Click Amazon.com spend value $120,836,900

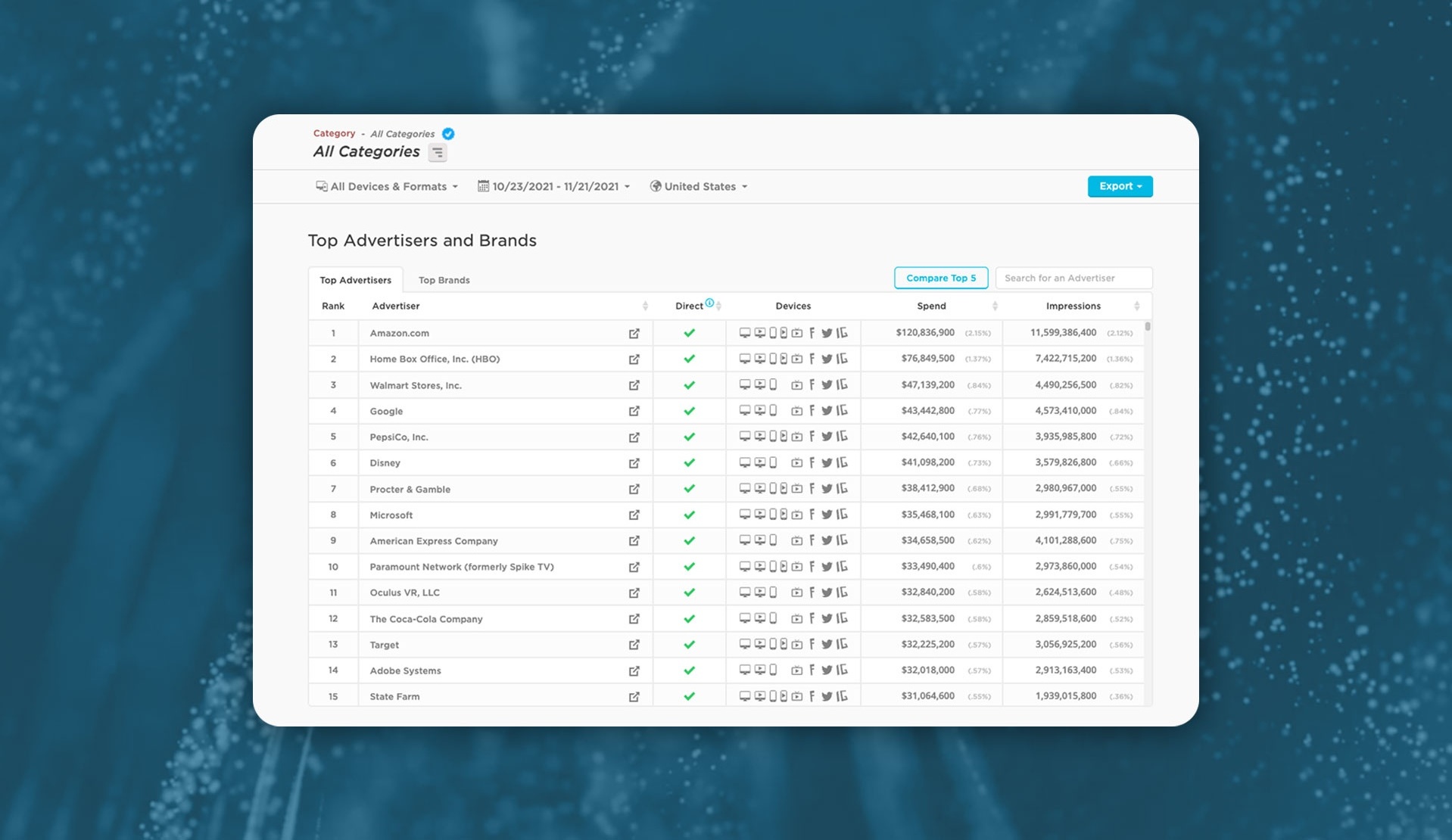[924, 332]
